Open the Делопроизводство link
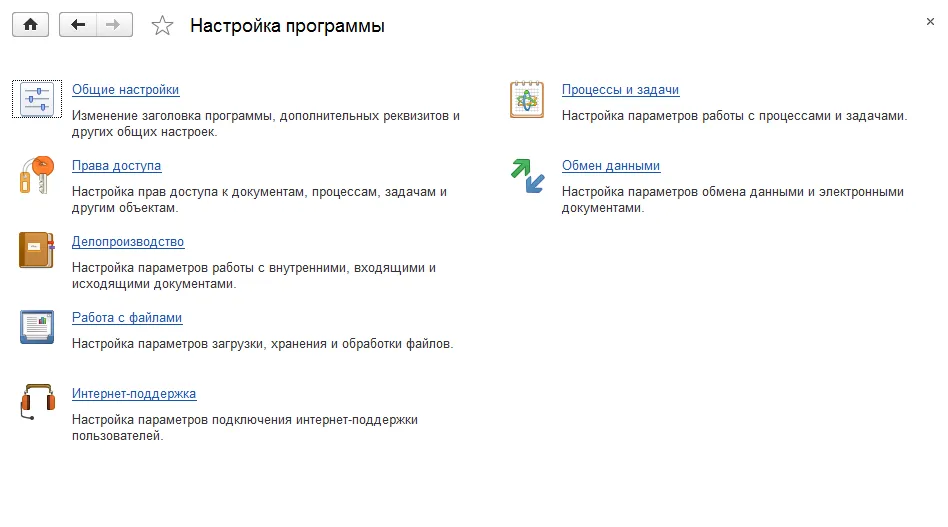 click(128, 242)
